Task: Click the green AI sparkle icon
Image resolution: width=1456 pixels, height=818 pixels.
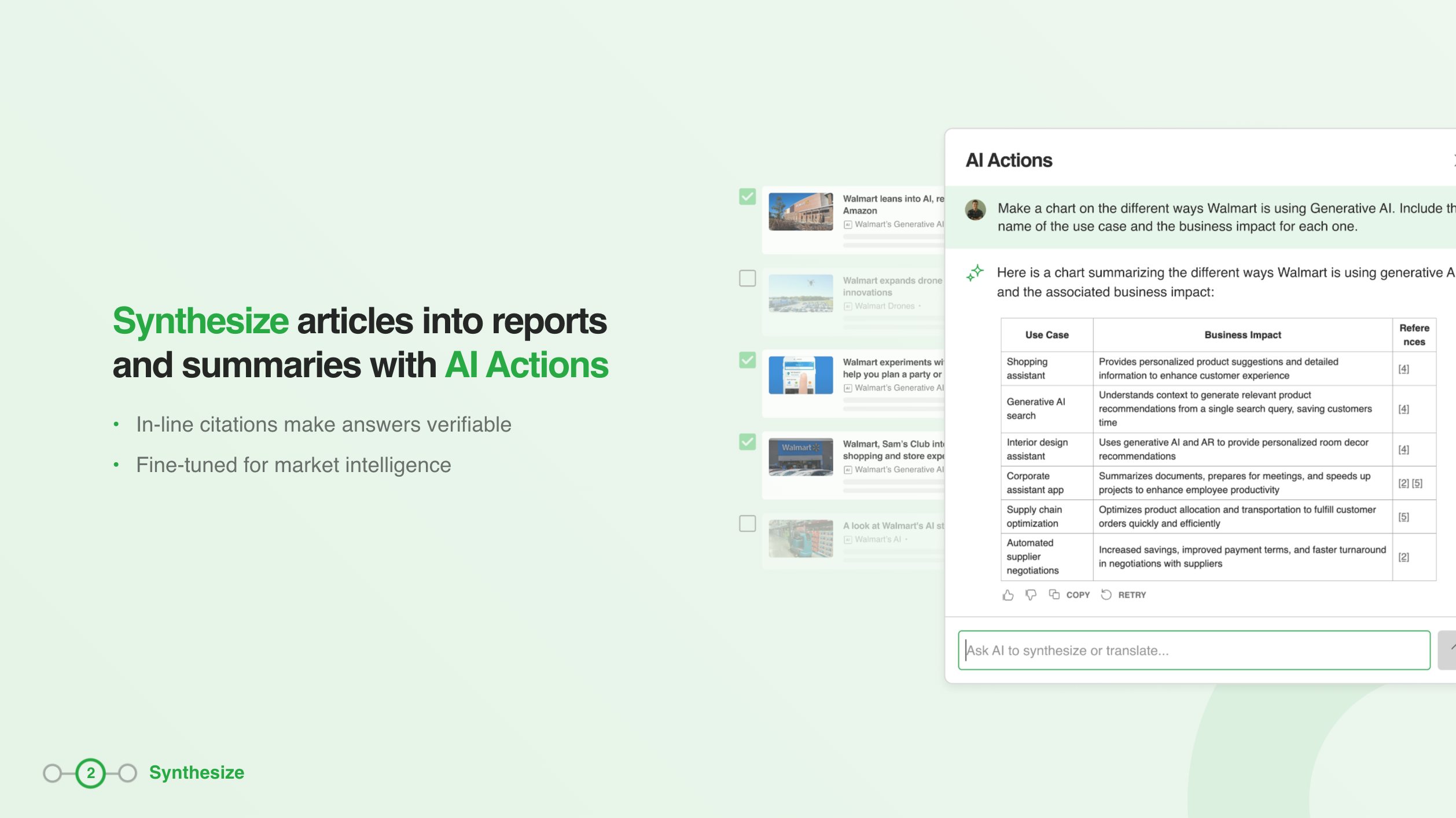Action: click(975, 273)
